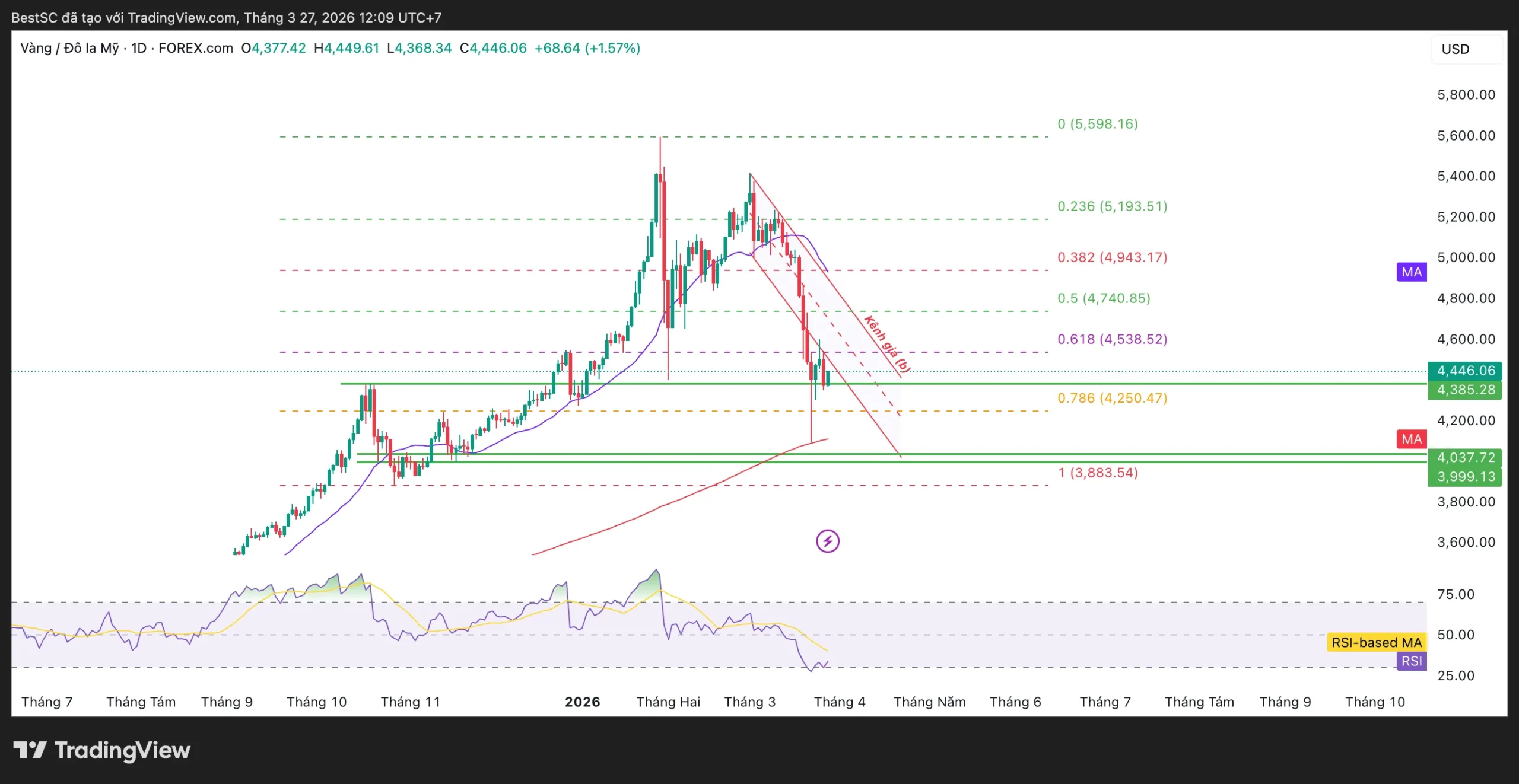This screenshot has width=1519, height=784.
Task: Click the 3,999.13 support level tag
Action: point(1465,476)
